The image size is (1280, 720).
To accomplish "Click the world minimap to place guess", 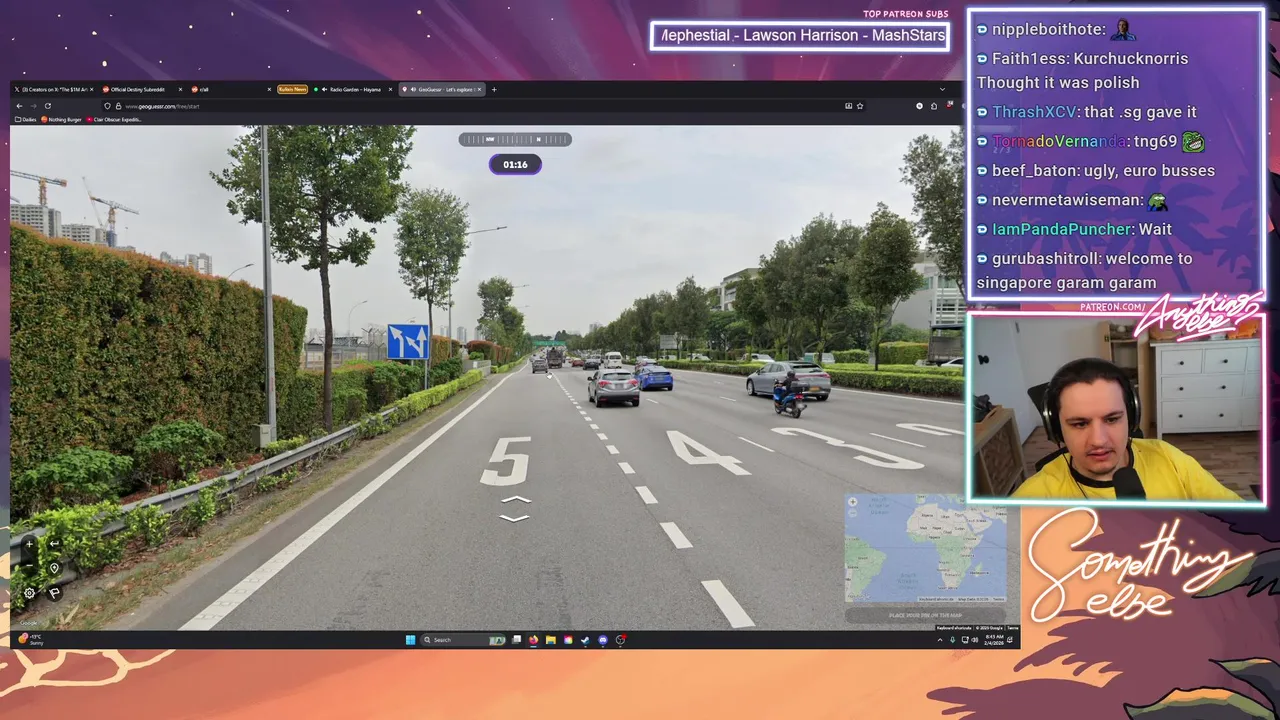I will point(926,548).
